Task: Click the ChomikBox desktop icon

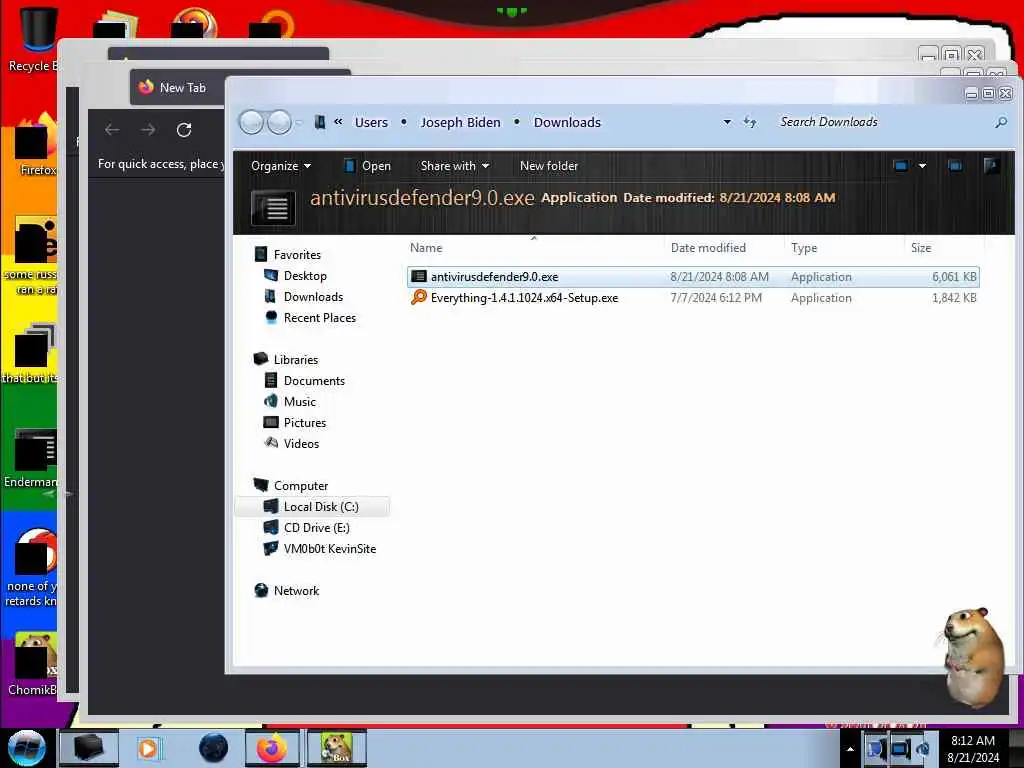Action: point(32,664)
